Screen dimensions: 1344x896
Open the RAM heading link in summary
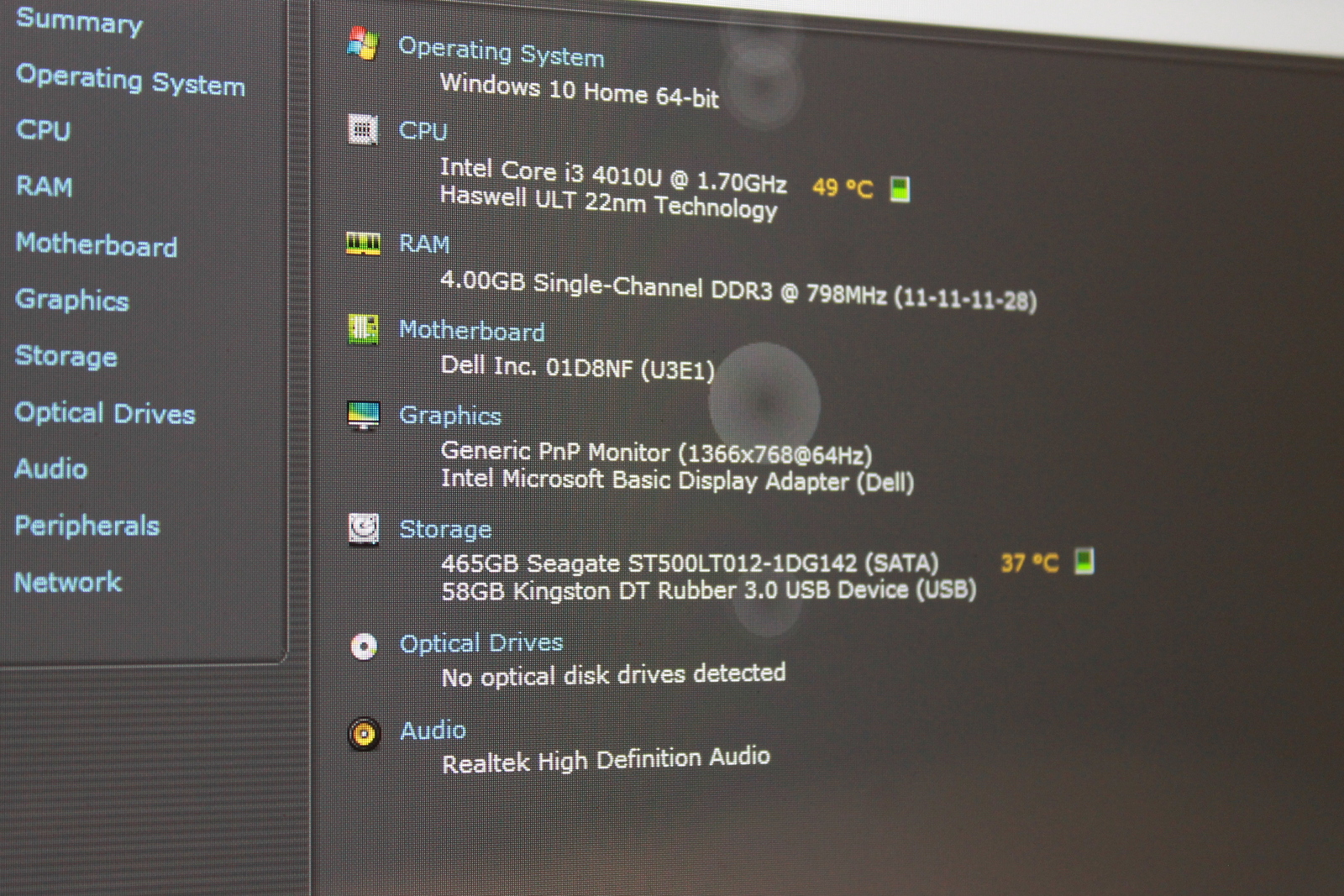(424, 244)
